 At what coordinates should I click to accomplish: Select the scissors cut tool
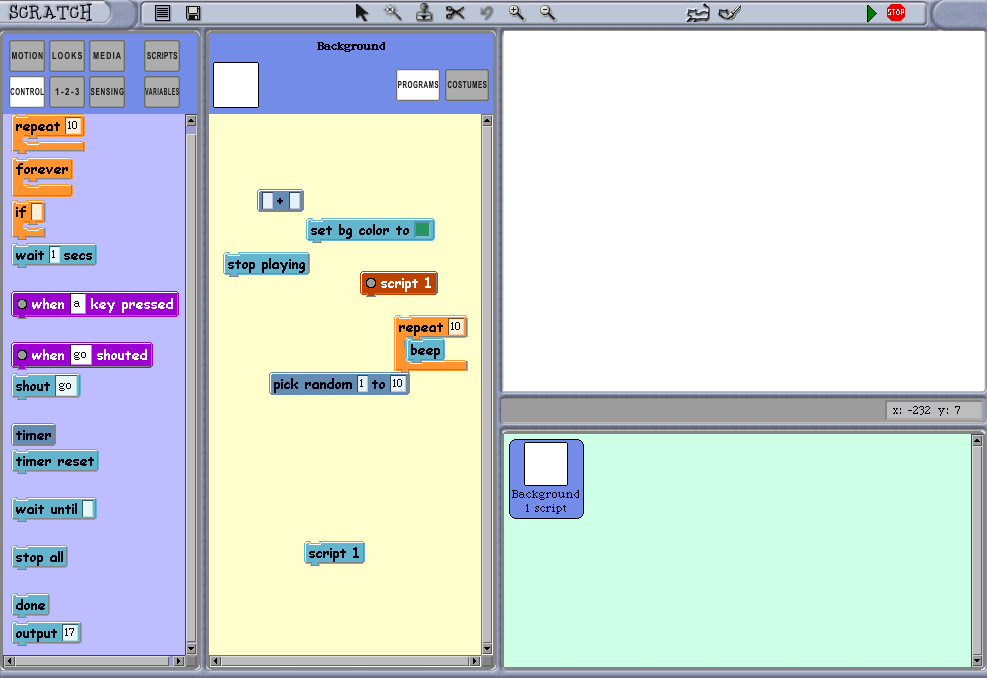[x=455, y=13]
